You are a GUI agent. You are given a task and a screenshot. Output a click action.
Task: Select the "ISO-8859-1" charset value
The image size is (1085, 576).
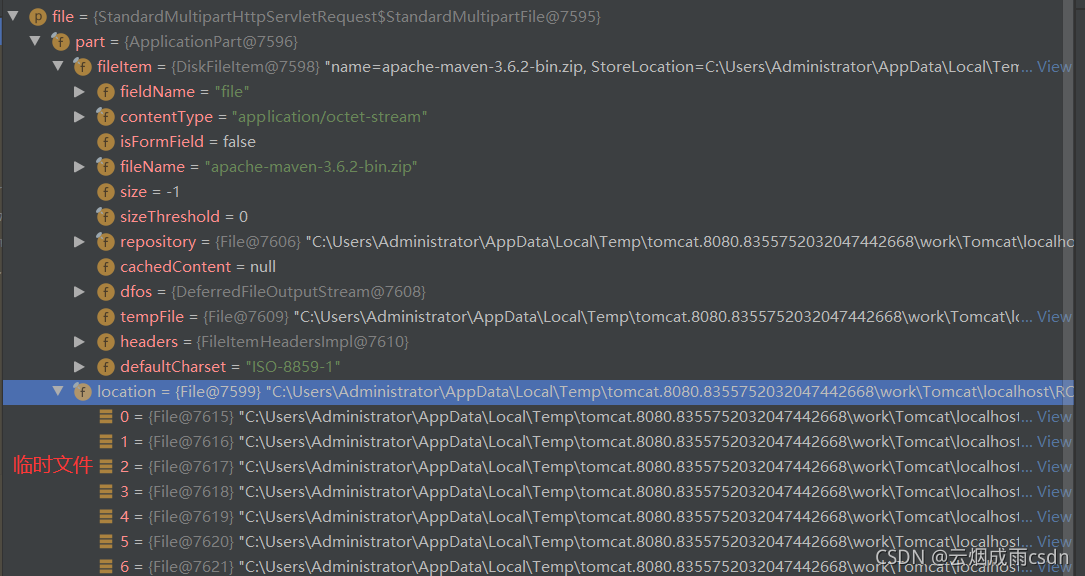(293, 366)
